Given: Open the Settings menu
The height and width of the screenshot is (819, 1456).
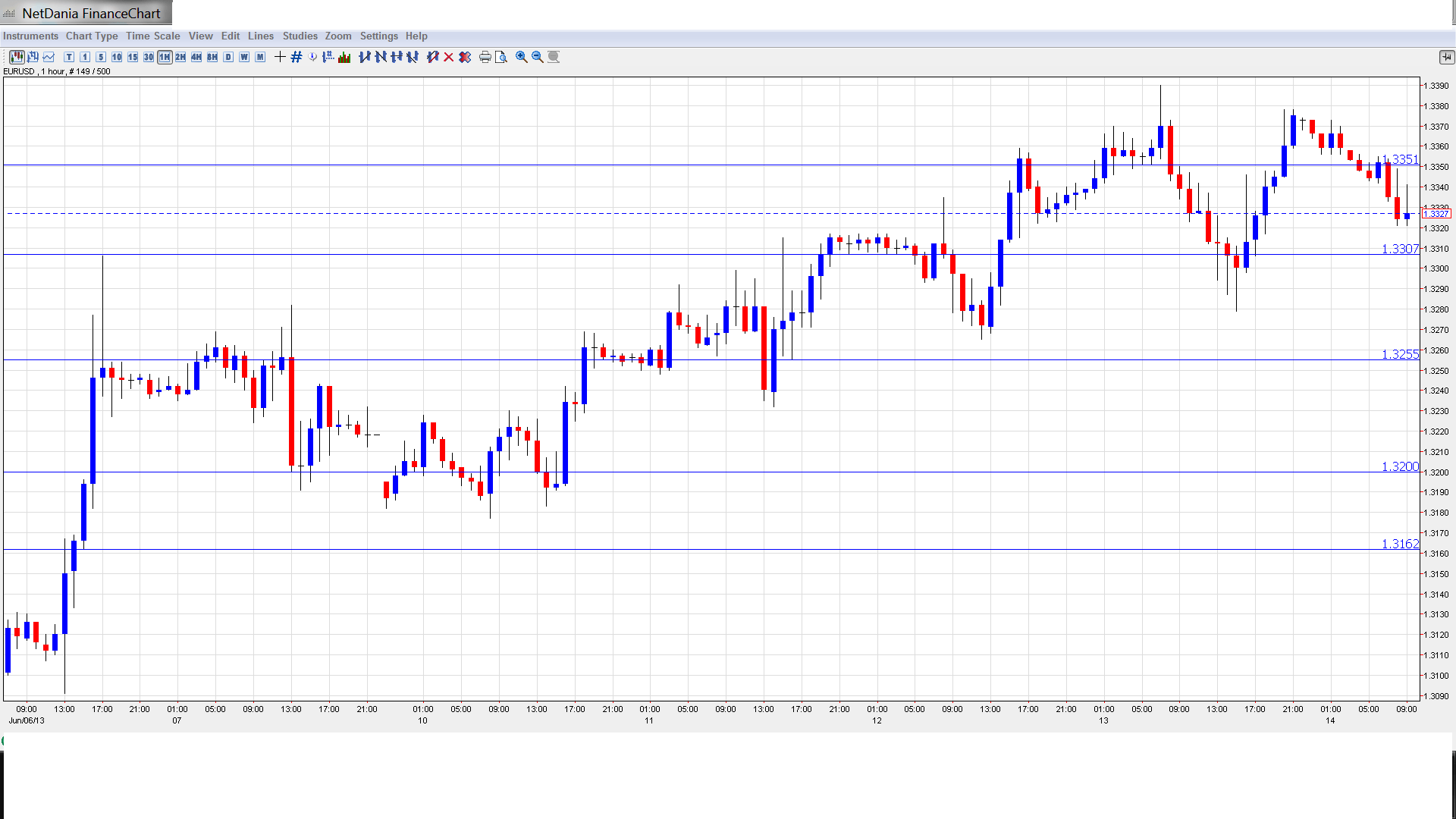Looking at the screenshot, I should click(x=378, y=36).
